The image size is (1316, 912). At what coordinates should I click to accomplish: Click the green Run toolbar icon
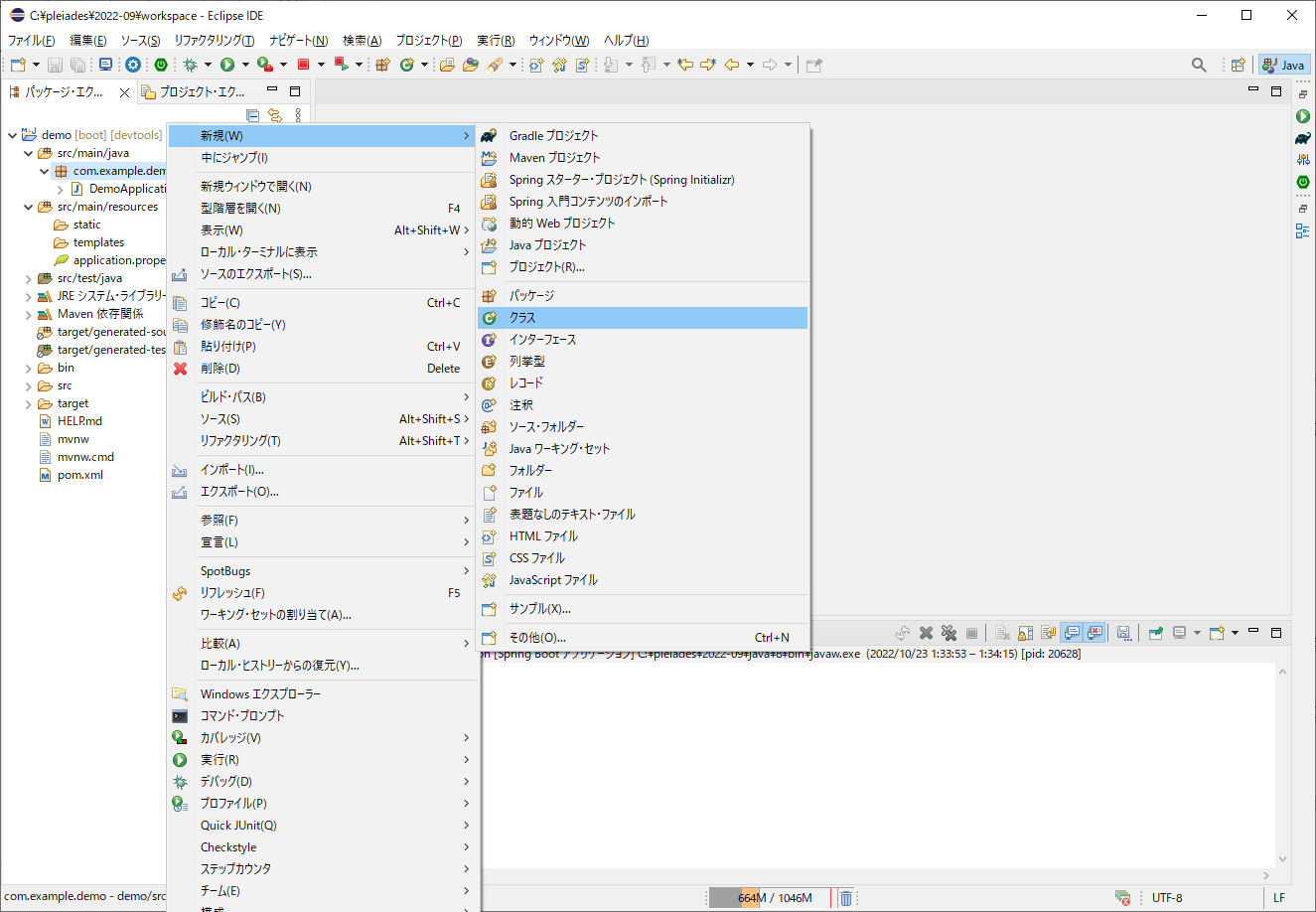click(227, 65)
